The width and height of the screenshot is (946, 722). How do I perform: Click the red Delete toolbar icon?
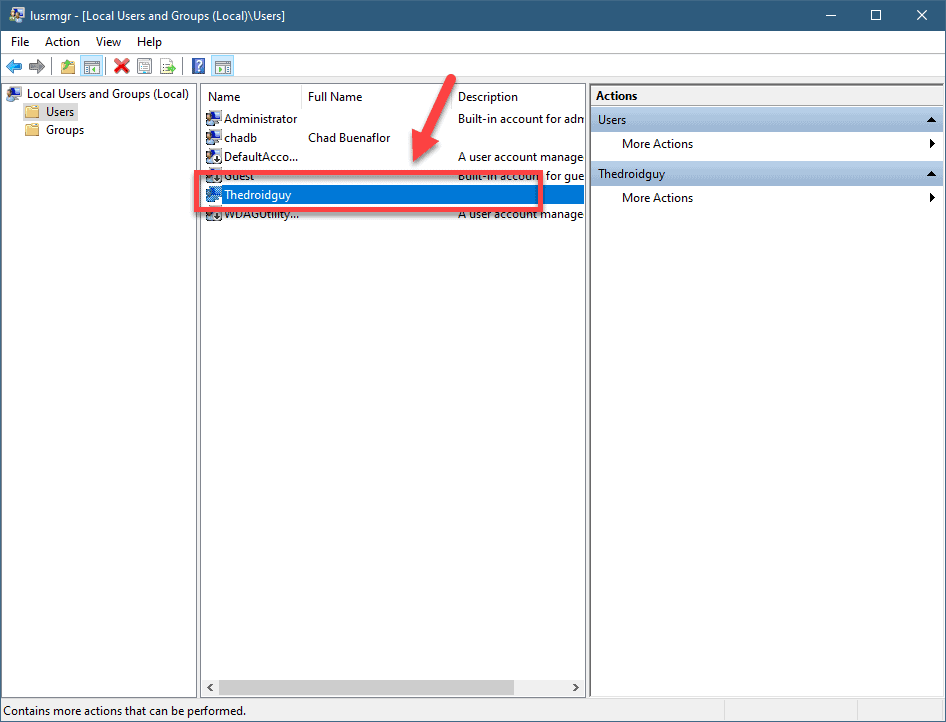click(122, 66)
